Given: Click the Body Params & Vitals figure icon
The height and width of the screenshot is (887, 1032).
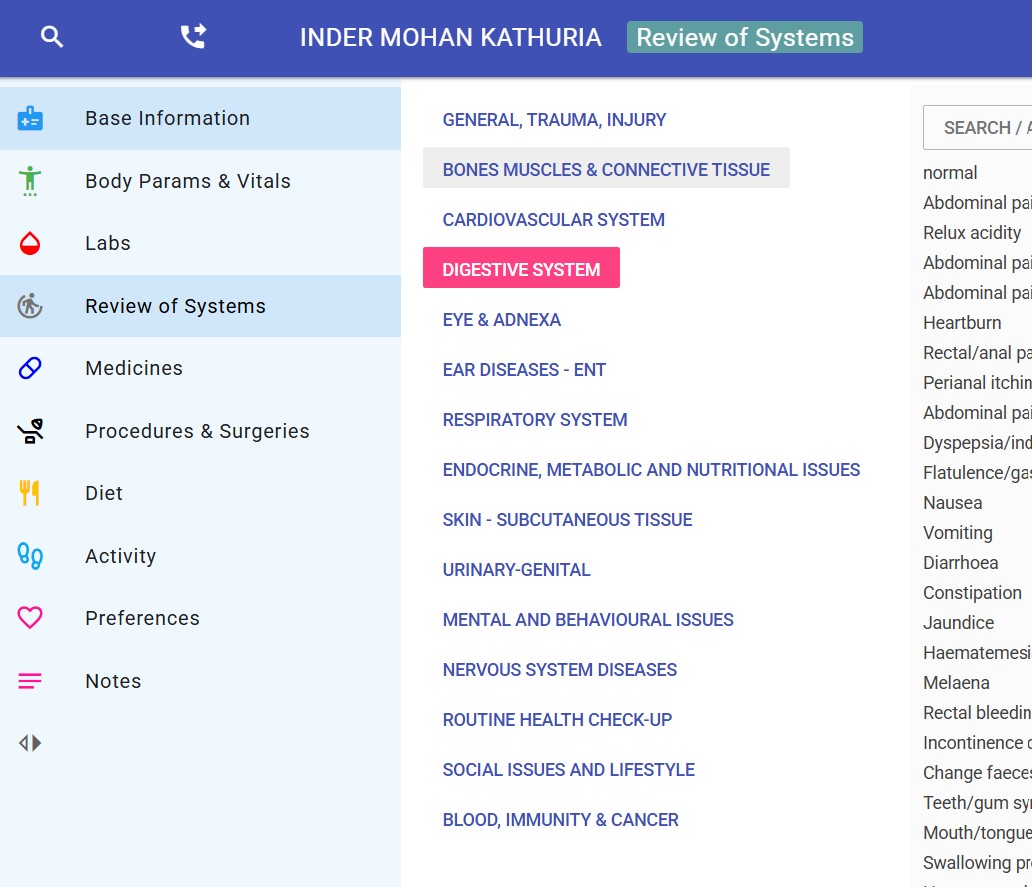Looking at the screenshot, I should (30, 181).
